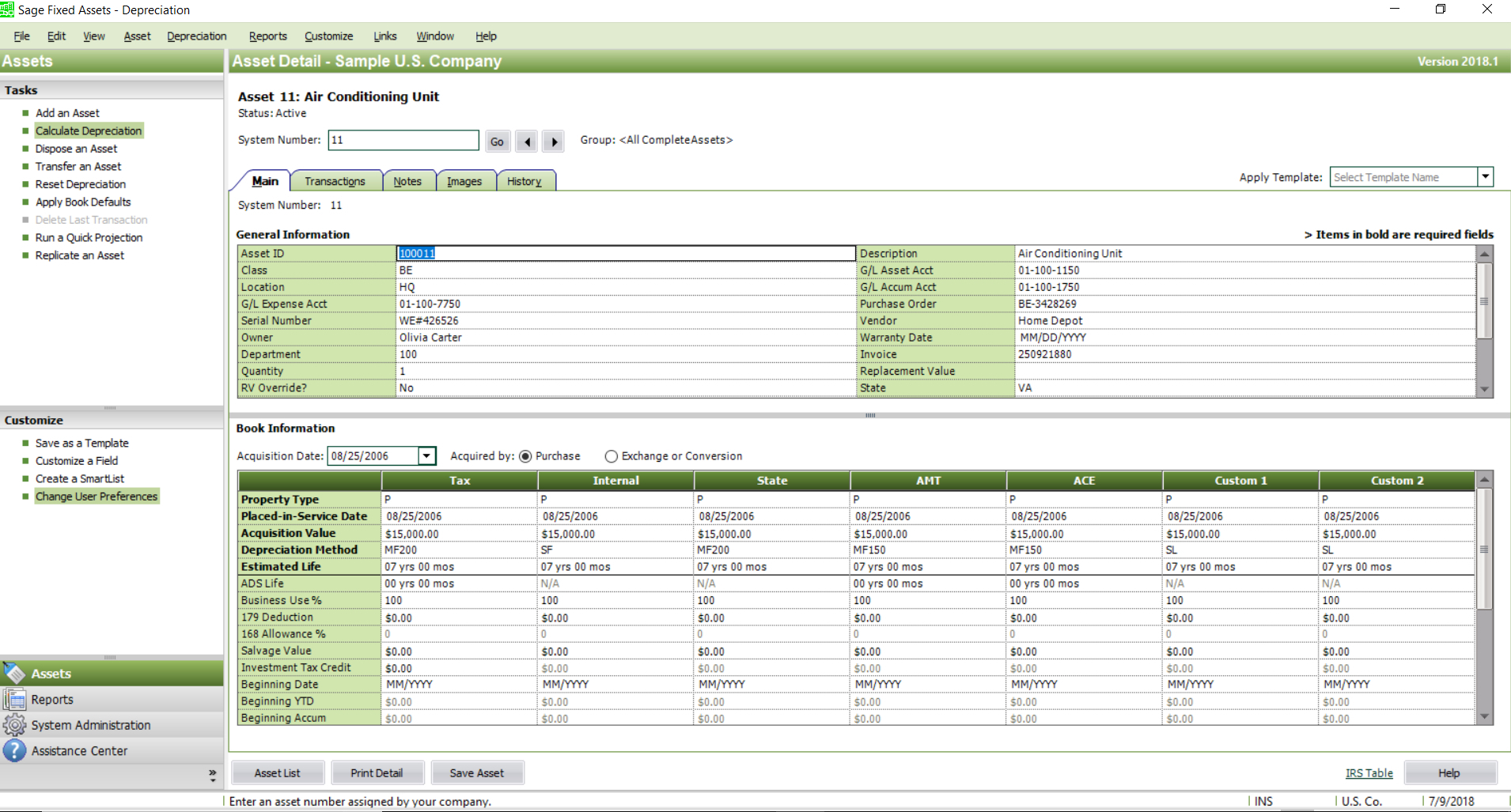This screenshot has height=812, width=1511.
Task: Click the Asset ID field
Action: pyautogui.click(x=625, y=253)
